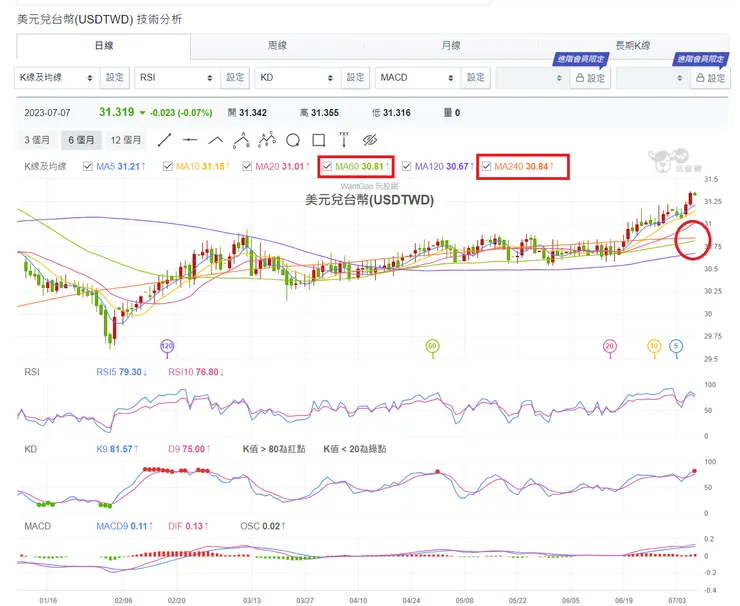Select the horizontal line drawing tool
The width and height of the screenshot is (740, 606).
190,140
